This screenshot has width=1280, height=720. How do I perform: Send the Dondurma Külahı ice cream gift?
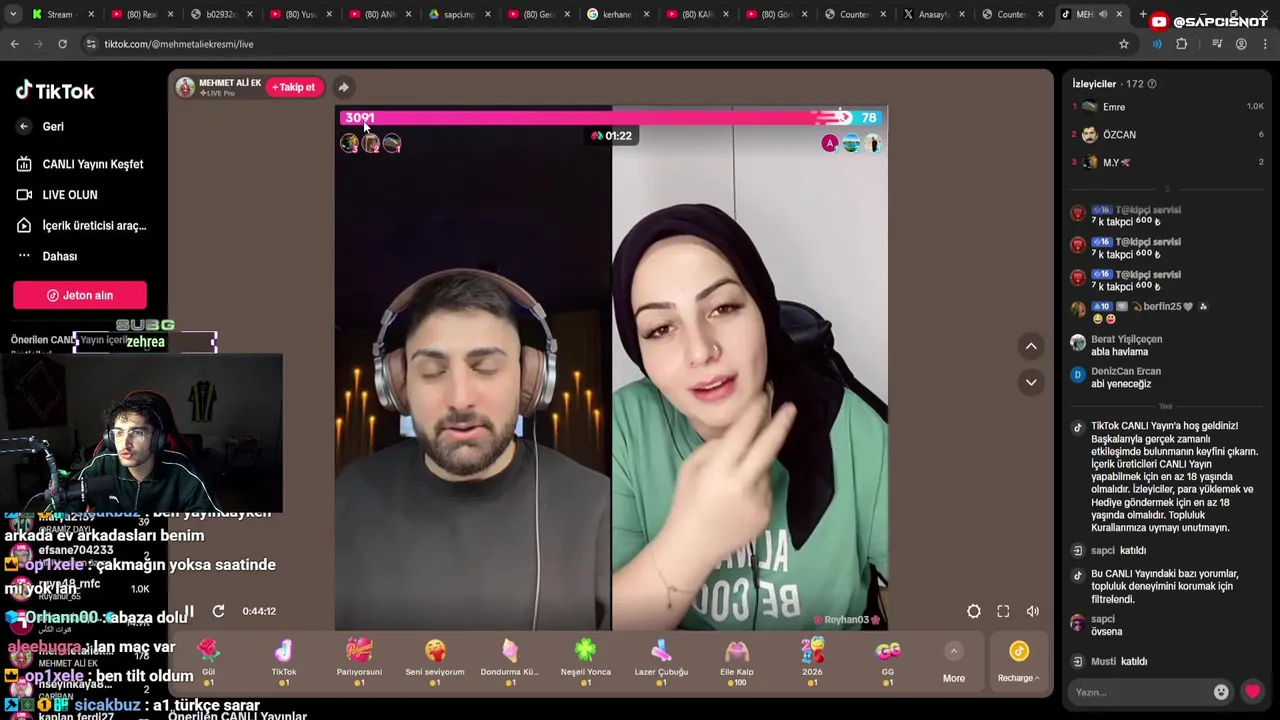[x=510, y=662]
